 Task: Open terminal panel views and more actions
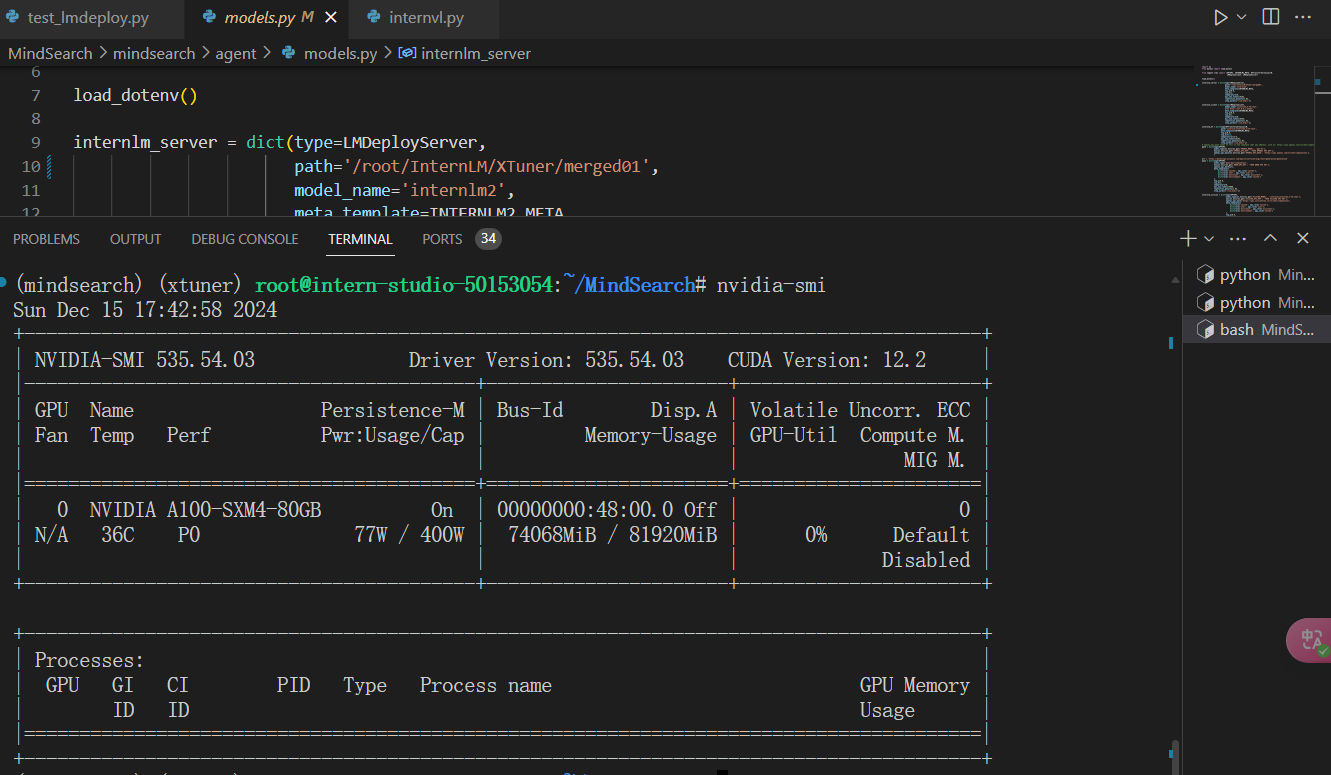1238,239
